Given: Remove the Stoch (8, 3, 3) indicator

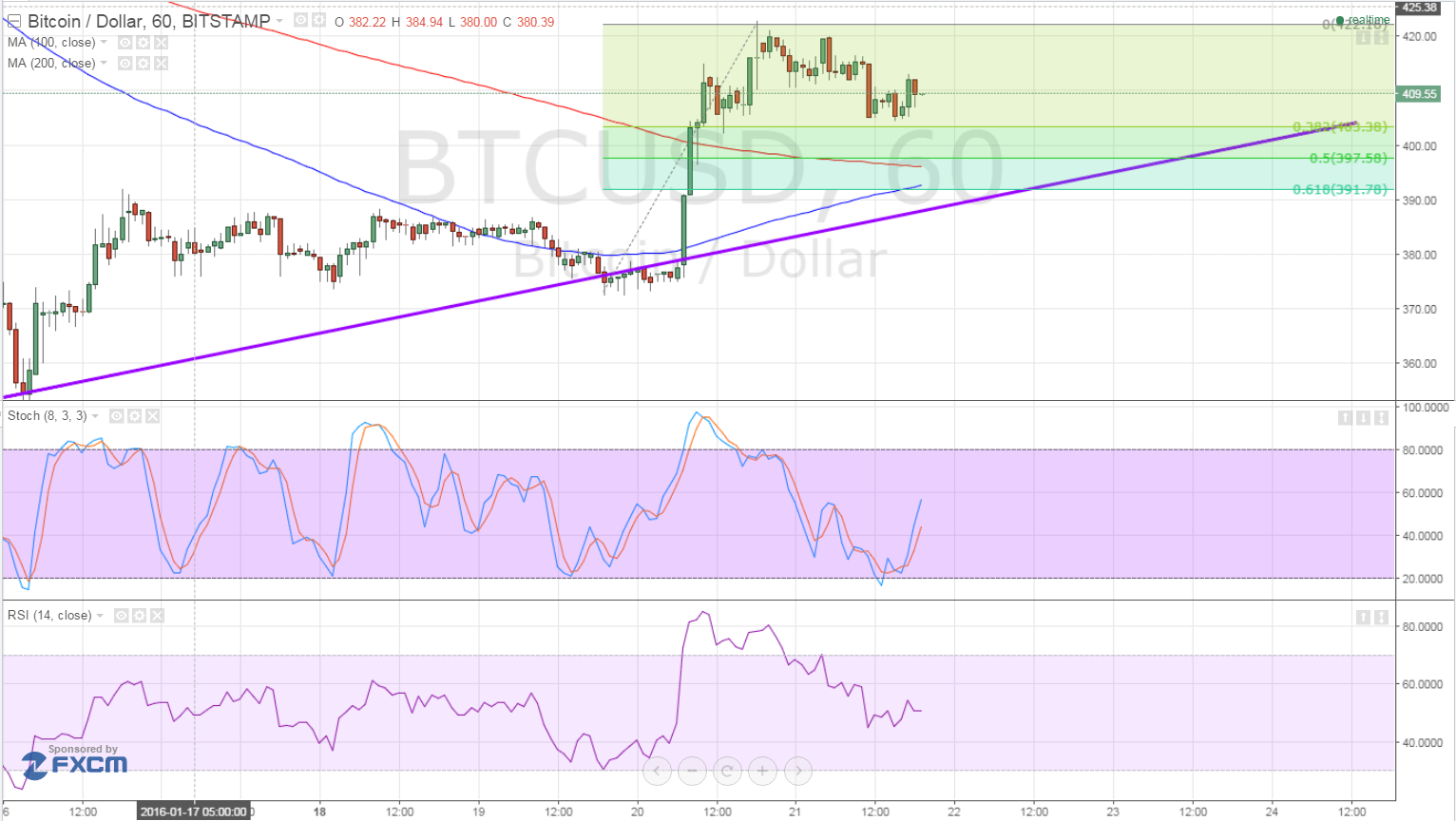Looking at the screenshot, I should [x=152, y=416].
